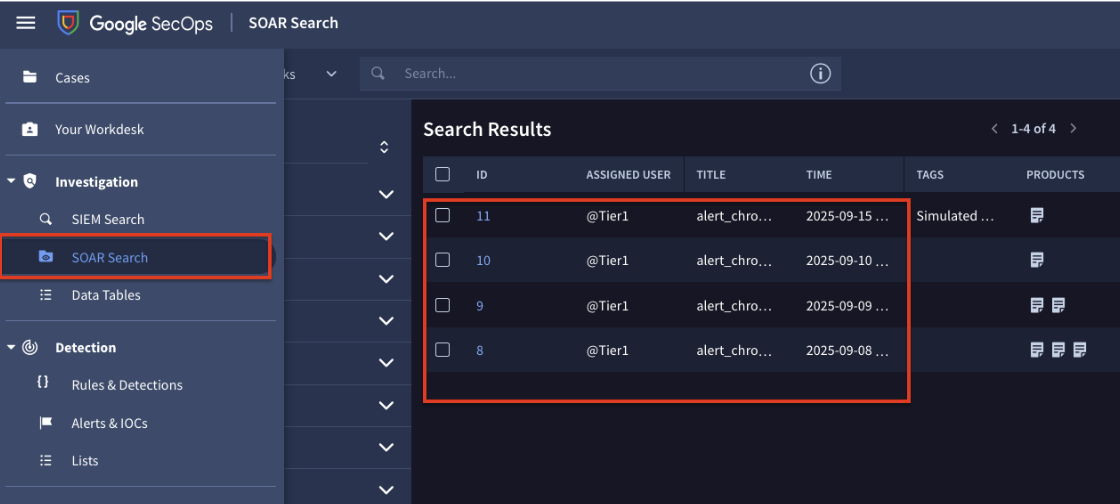Open the search info icon
Viewport: 1120px width, 504px height.
click(x=820, y=73)
